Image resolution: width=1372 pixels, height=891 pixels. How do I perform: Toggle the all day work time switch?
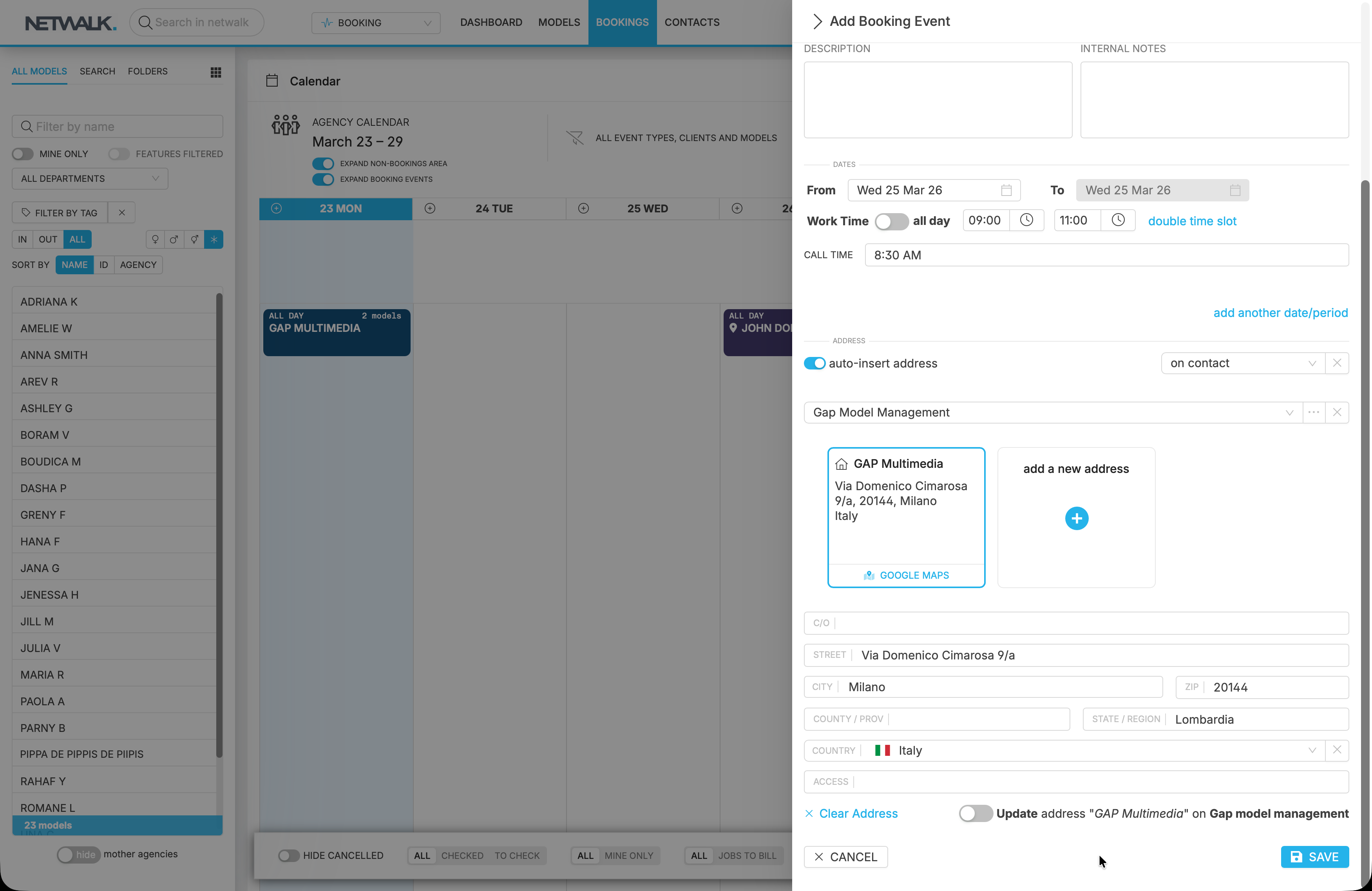tap(891, 221)
